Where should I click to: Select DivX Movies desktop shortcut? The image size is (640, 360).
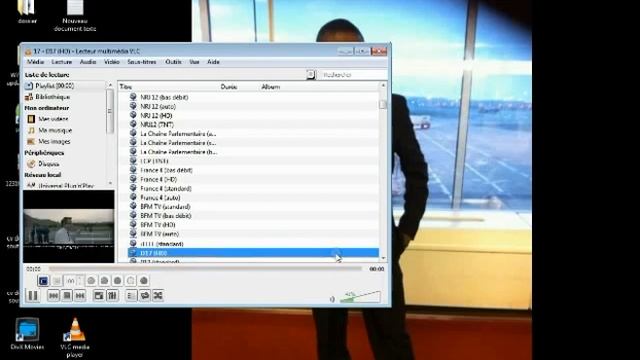tap(27, 334)
